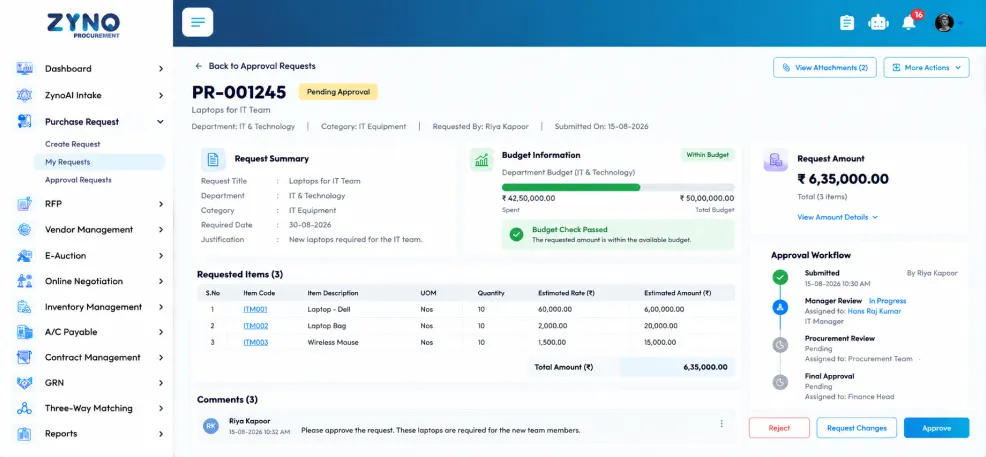Expand the ZynoAI Intake chevron

point(161,96)
